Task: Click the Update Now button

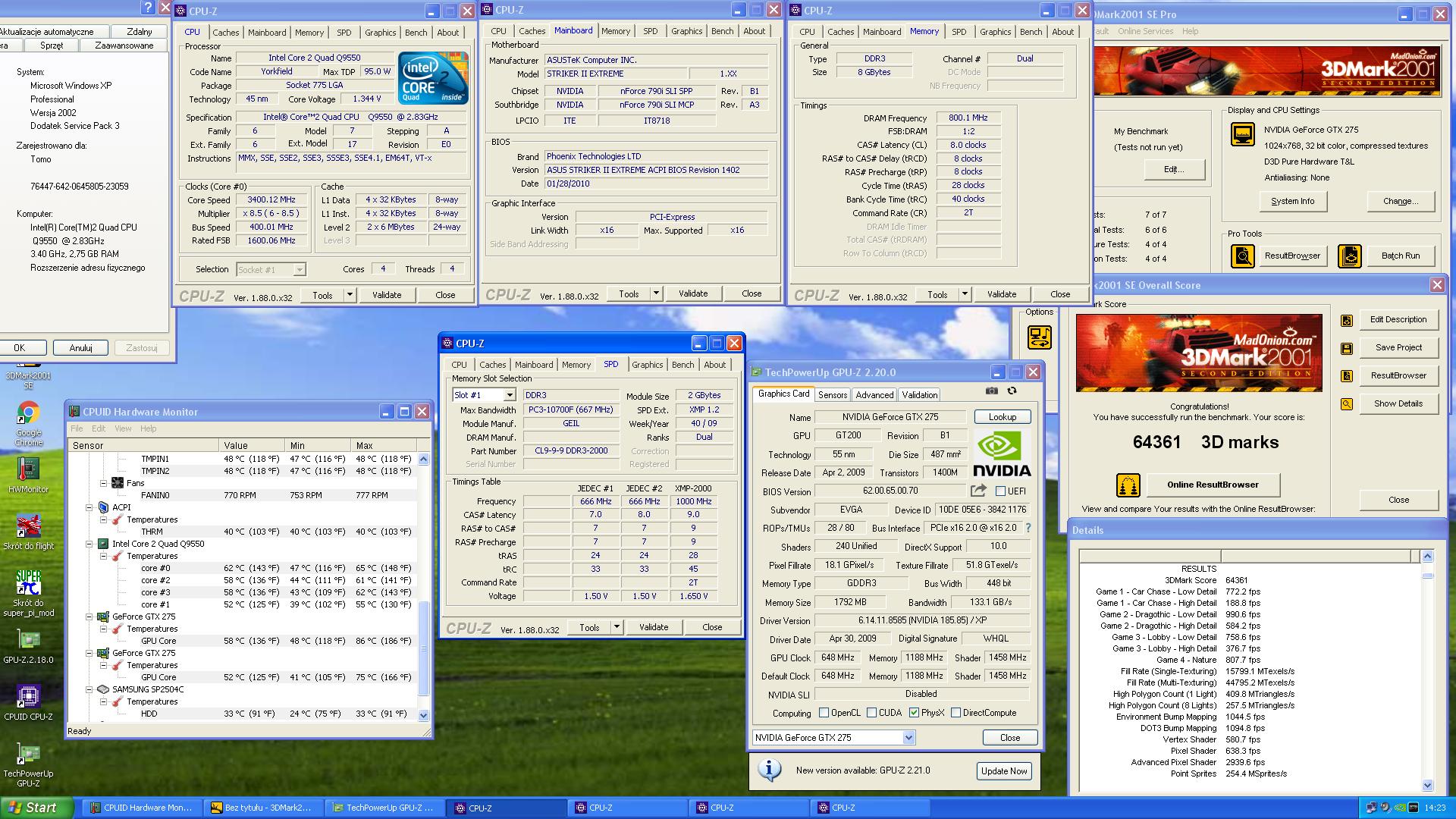Action: coord(1004,771)
